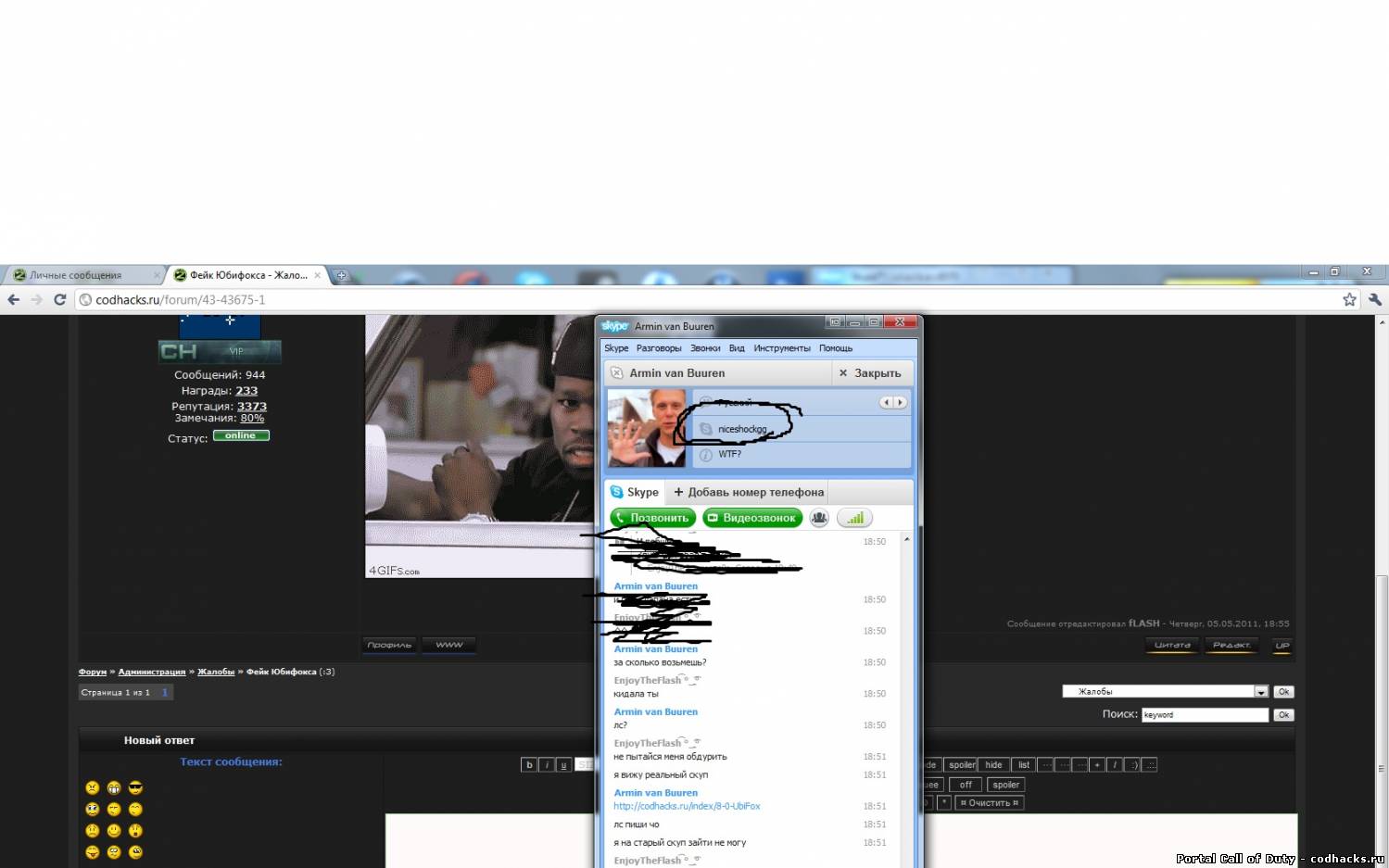1389x868 pixels.
Task: Click the Skype right arrow in profile panel
Action: click(900, 402)
